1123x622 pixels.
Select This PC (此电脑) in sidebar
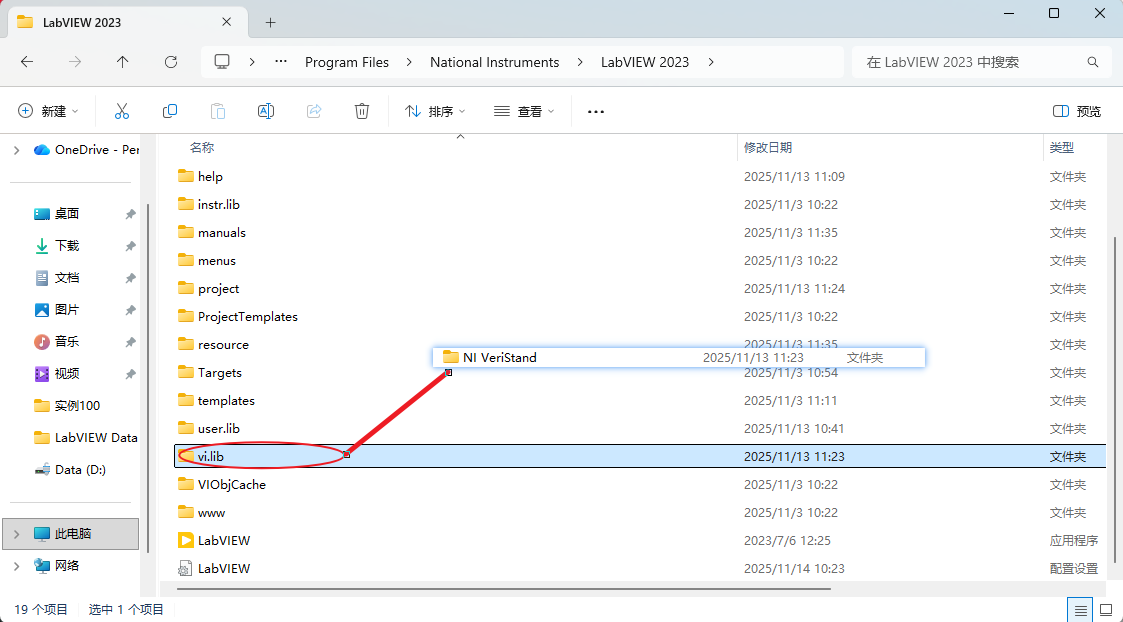pos(71,534)
